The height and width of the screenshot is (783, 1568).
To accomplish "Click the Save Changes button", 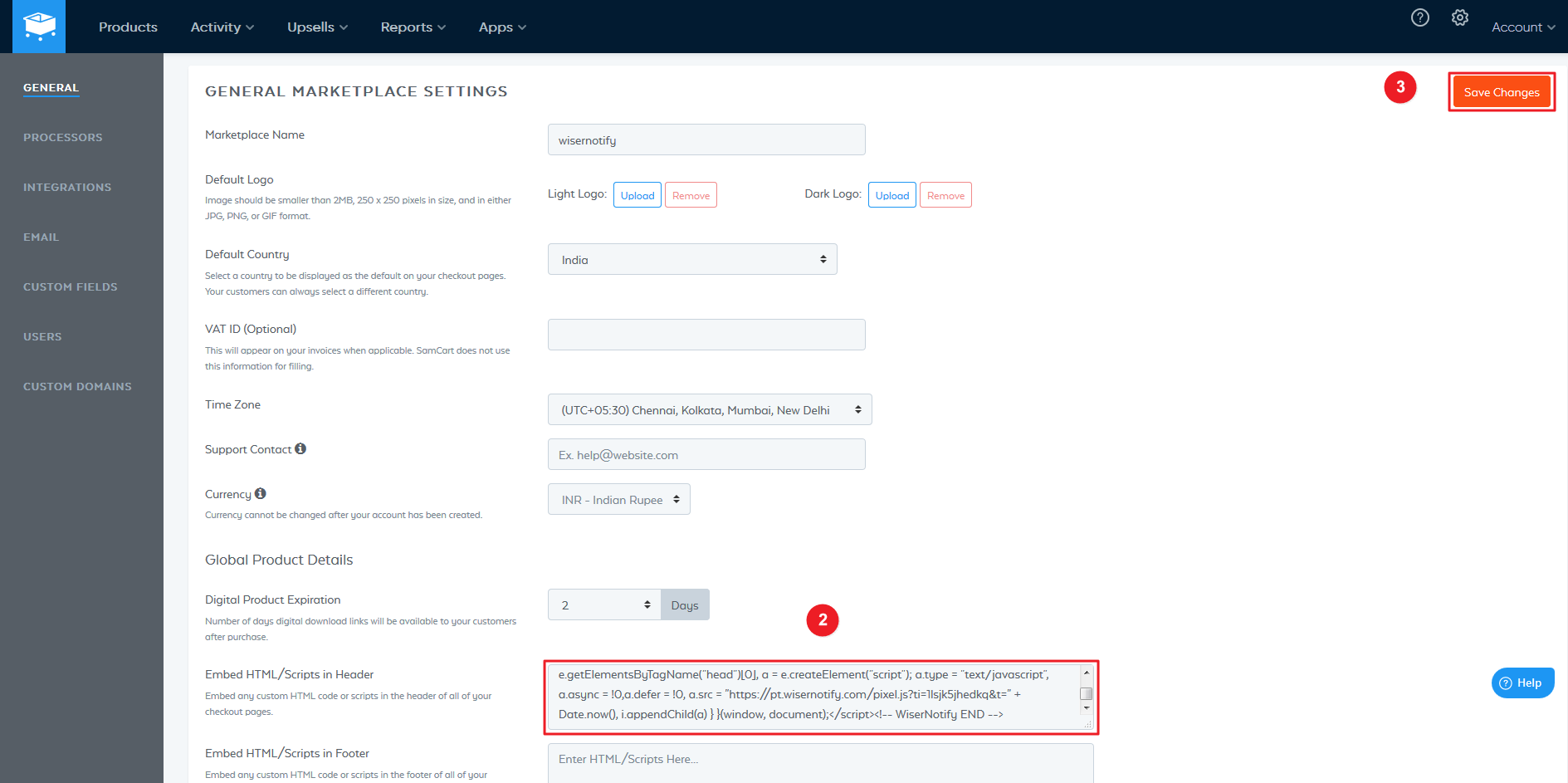I will click(1501, 92).
